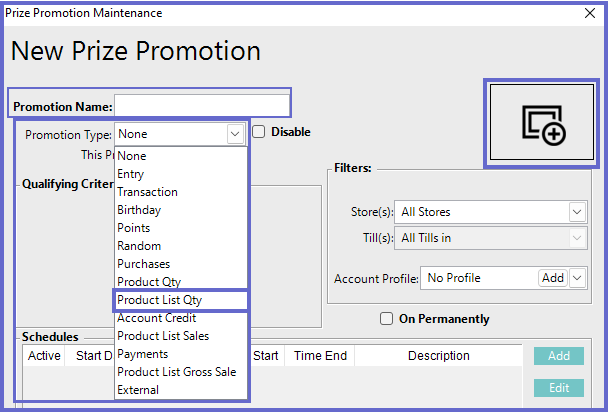Select External promotion type

[x=138, y=390]
